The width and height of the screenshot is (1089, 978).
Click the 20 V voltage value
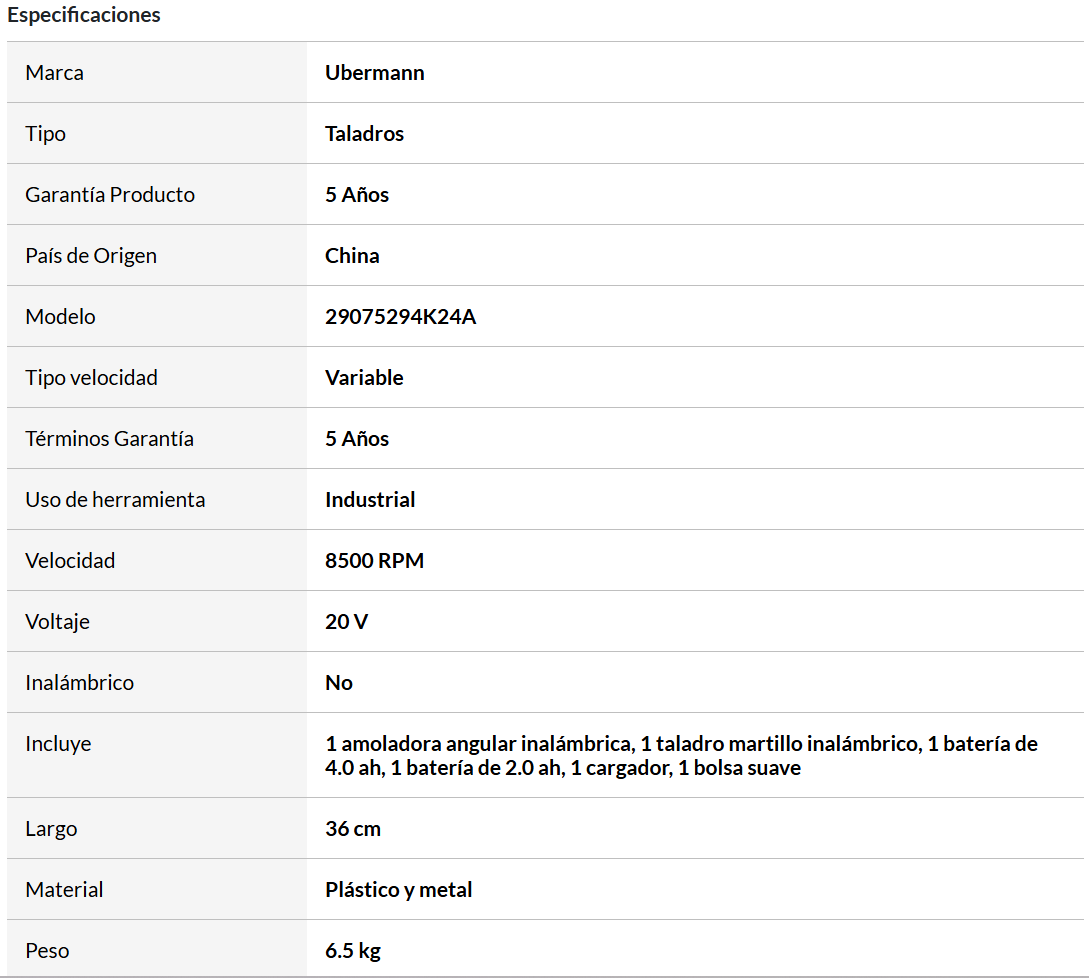point(346,622)
